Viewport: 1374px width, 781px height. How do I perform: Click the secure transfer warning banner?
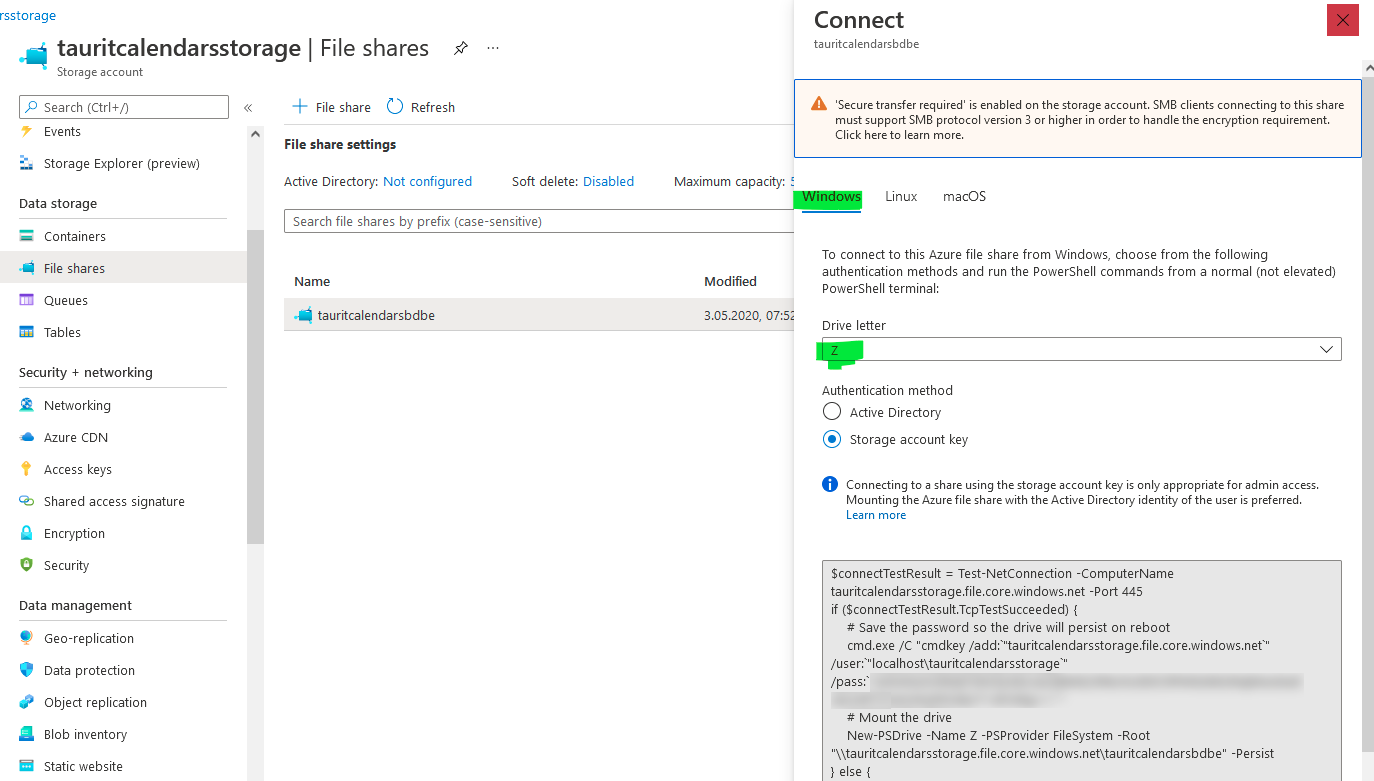click(1078, 119)
